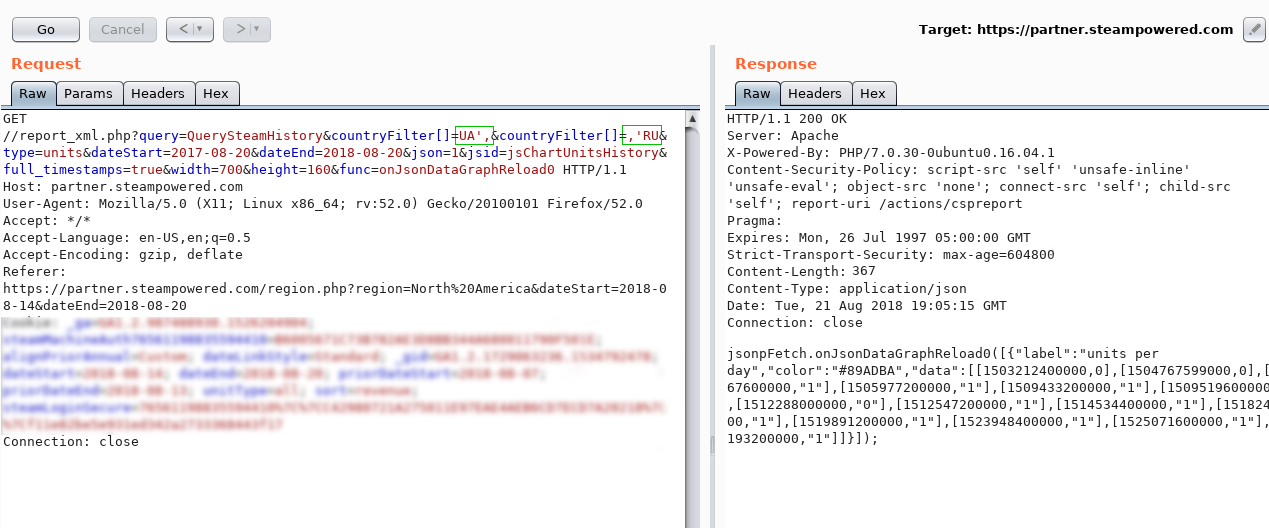The image size is (1269, 528).
Task: Click the Target: https://partner.steampowered.com label
Action: pyautogui.click(x=1076, y=29)
